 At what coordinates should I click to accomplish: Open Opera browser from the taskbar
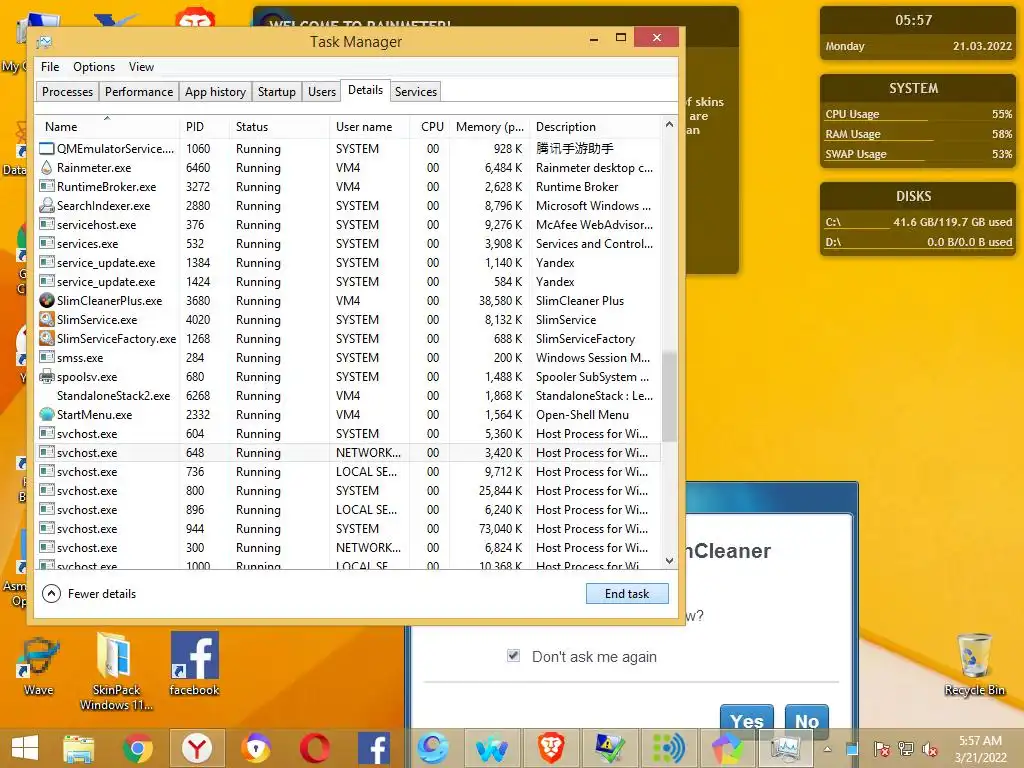coord(315,748)
